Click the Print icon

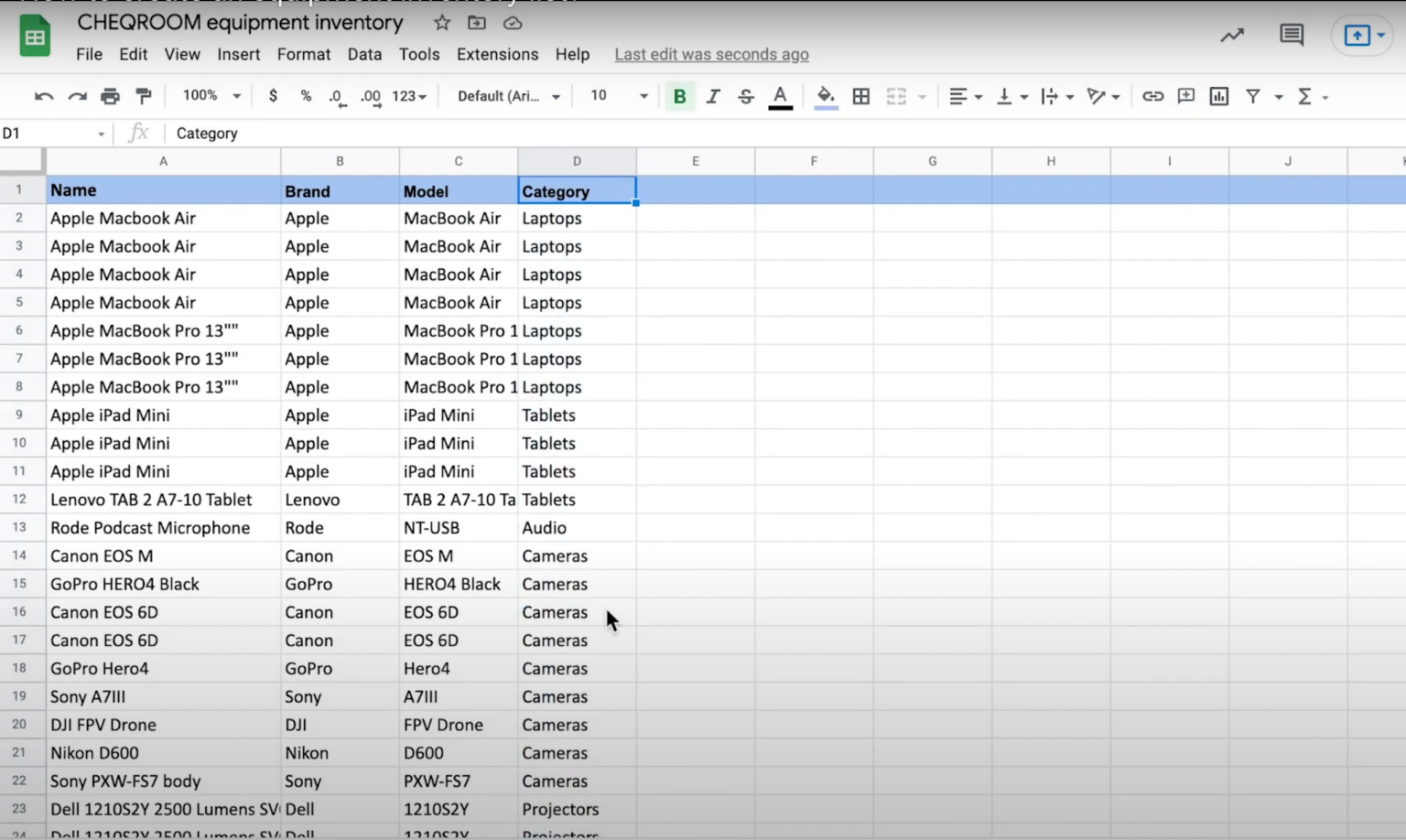110,96
